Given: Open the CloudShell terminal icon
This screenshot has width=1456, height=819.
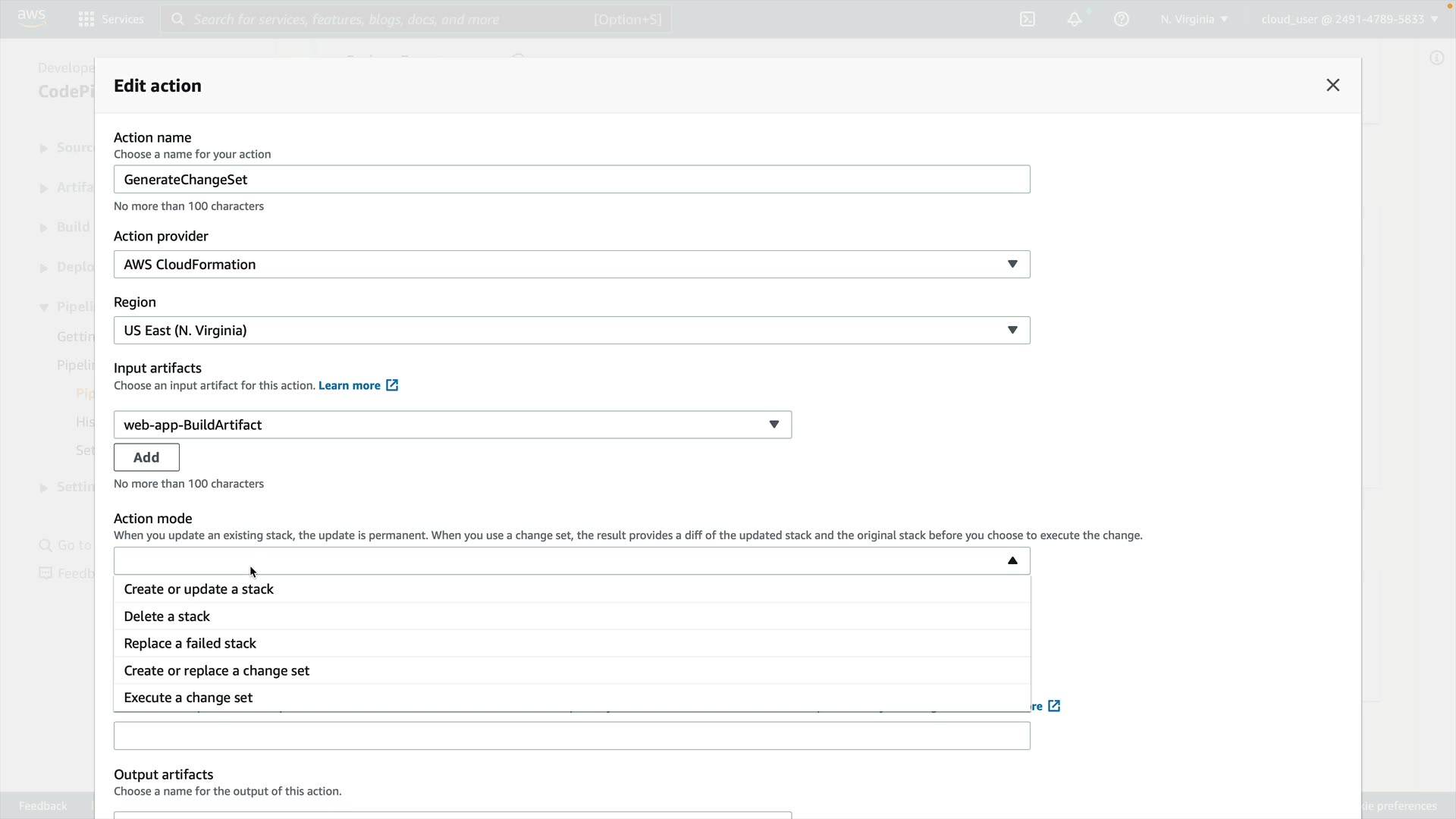Looking at the screenshot, I should (x=1028, y=19).
